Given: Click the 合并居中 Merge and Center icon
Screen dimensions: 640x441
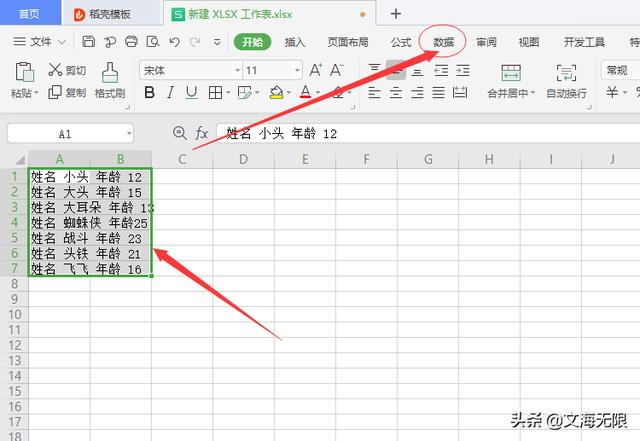Looking at the screenshot, I should 511,73.
